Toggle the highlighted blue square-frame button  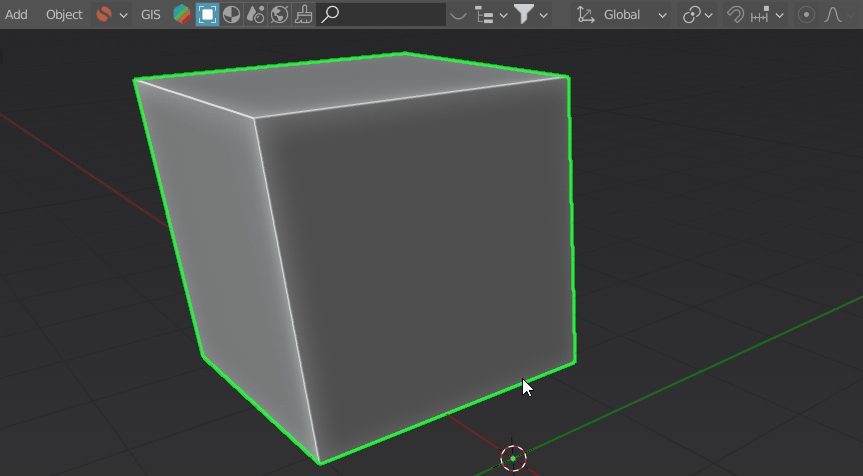point(207,15)
